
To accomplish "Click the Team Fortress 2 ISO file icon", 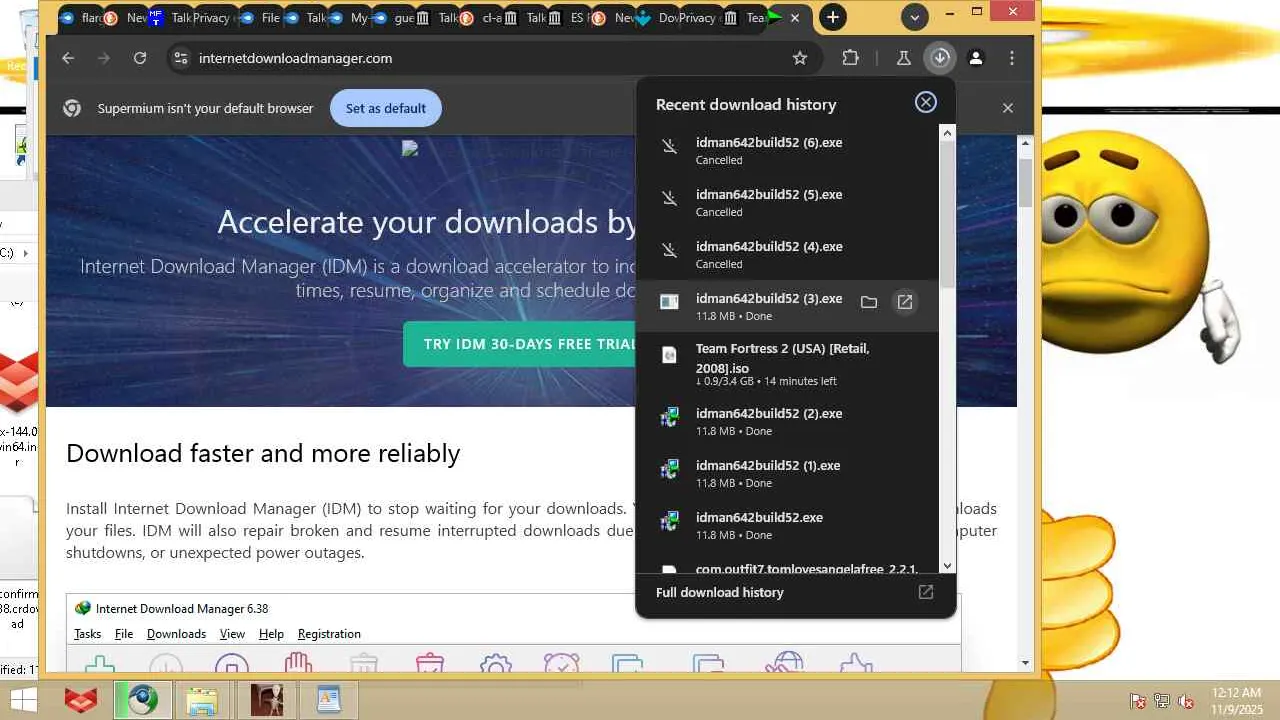I will coord(670,355).
